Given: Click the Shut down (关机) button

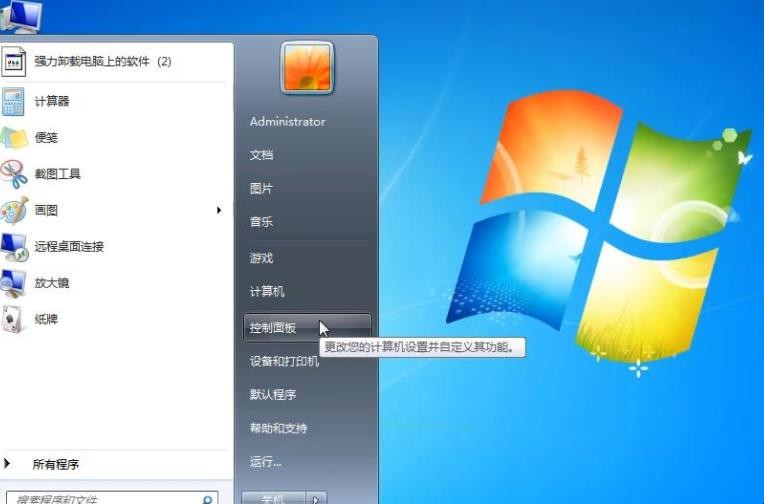Looking at the screenshot, I should pyautogui.click(x=274, y=499).
